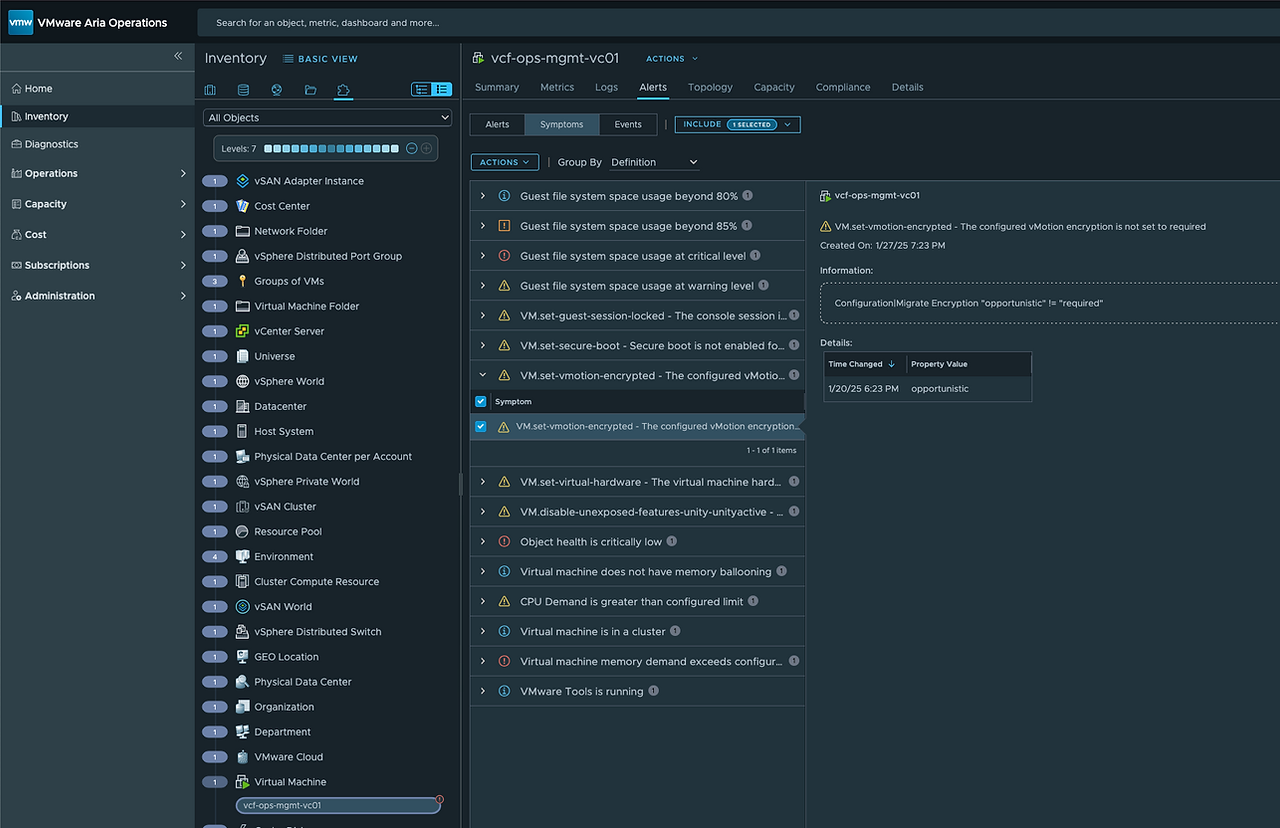Image resolution: width=1280 pixels, height=828 pixels.
Task: Click the Levels depth indicator bar
Action: (332, 149)
